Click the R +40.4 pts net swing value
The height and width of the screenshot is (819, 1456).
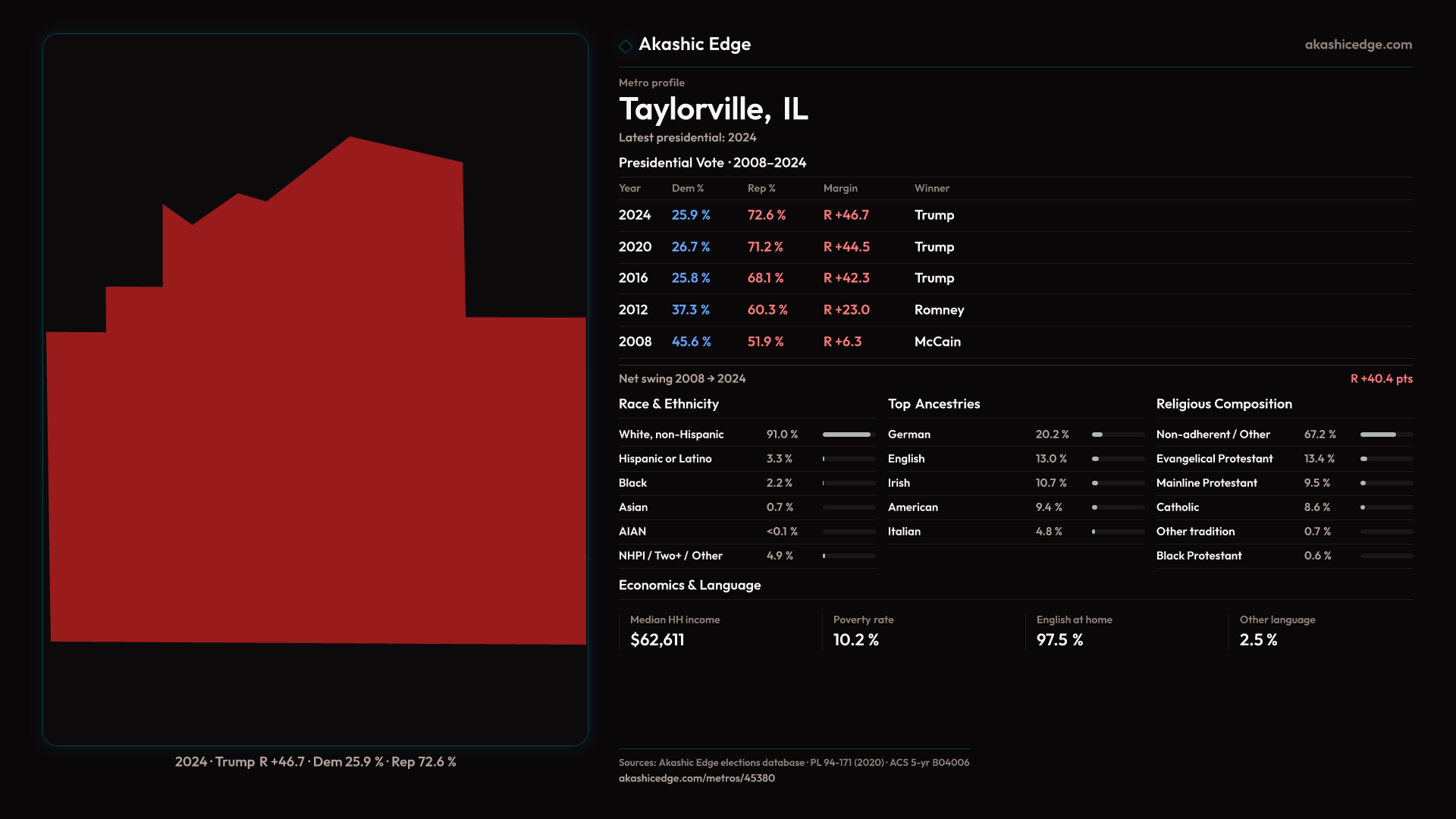coord(1381,378)
